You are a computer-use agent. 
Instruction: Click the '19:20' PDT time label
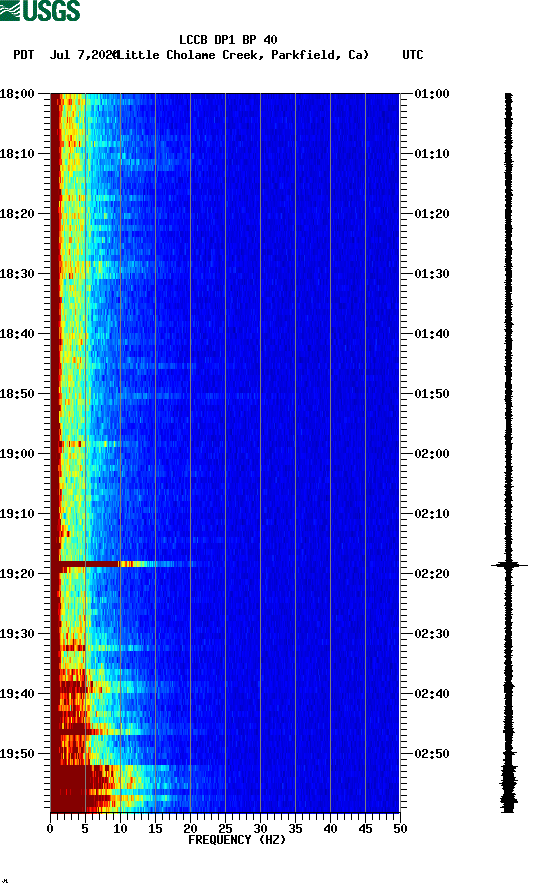[x=17, y=573]
